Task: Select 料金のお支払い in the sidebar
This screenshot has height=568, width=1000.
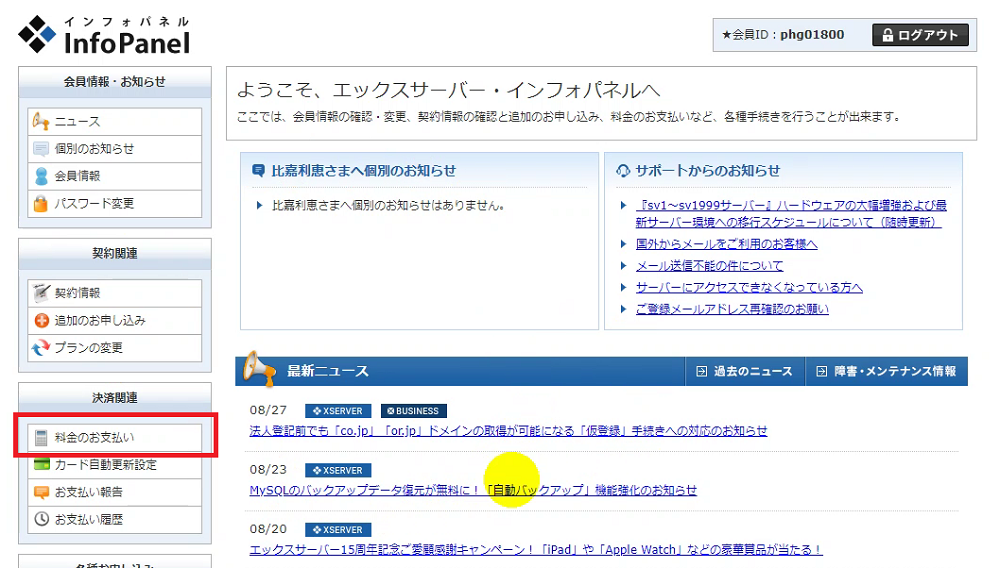Action: (115, 437)
